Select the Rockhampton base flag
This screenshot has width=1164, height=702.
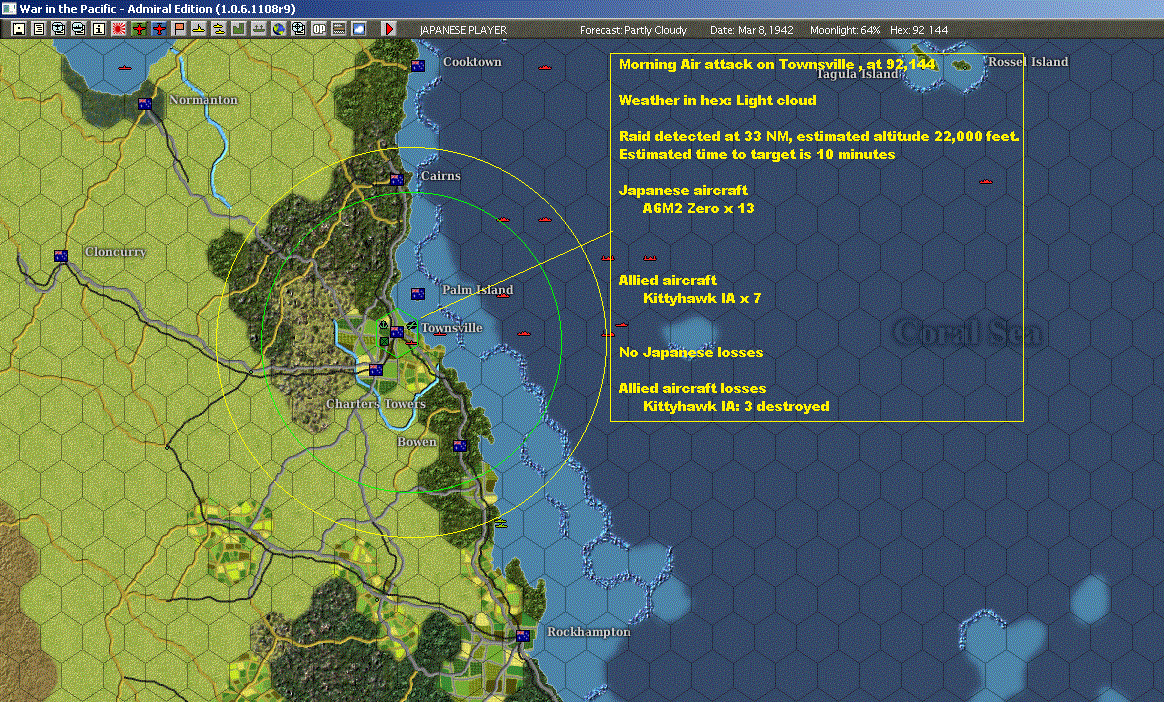(x=523, y=636)
